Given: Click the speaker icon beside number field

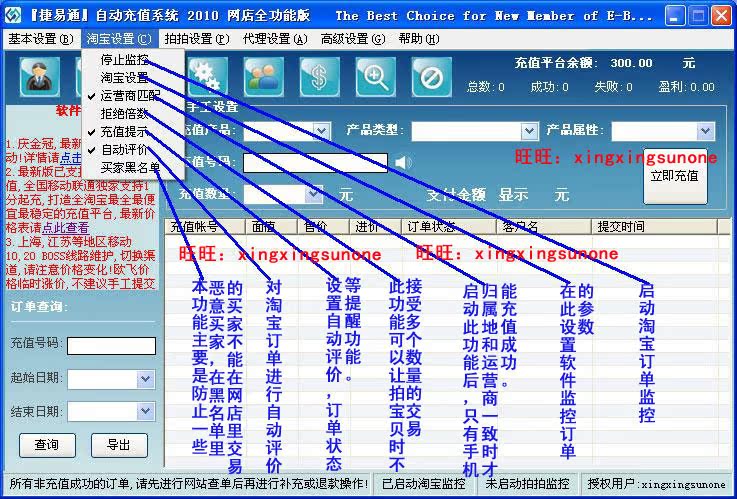Looking at the screenshot, I should point(402,163).
